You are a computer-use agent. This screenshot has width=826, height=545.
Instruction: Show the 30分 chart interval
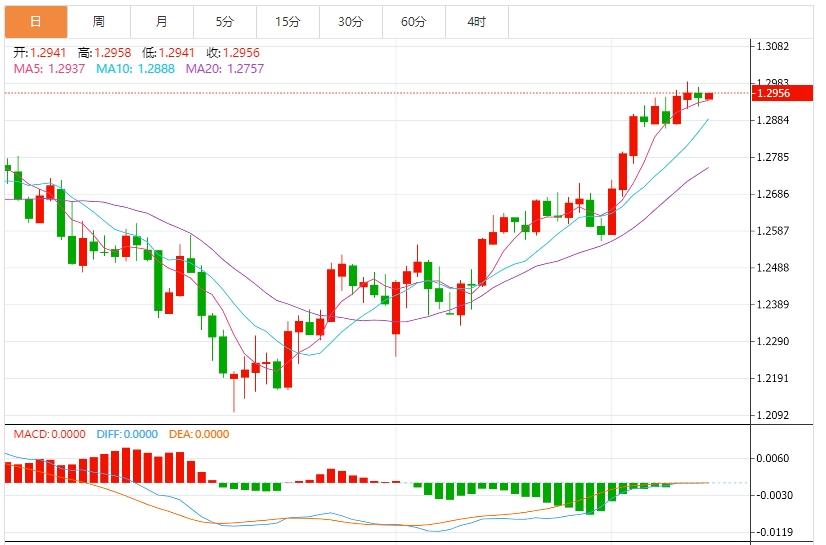[x=350, y=21]
